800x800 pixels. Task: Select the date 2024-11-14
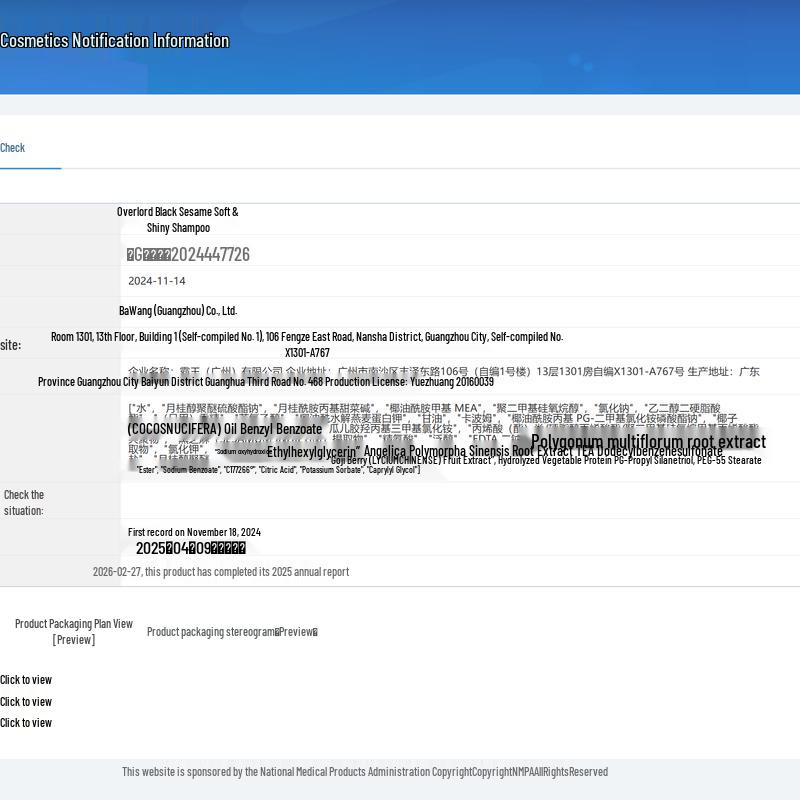pos(157,281)
